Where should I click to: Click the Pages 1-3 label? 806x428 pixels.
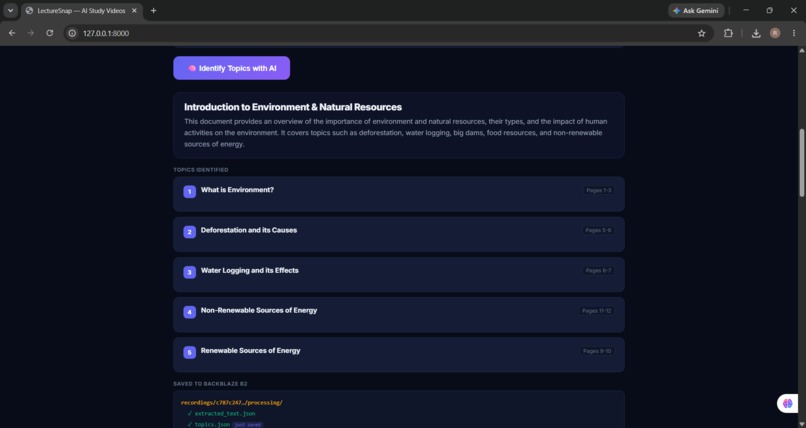coord(598,190)
